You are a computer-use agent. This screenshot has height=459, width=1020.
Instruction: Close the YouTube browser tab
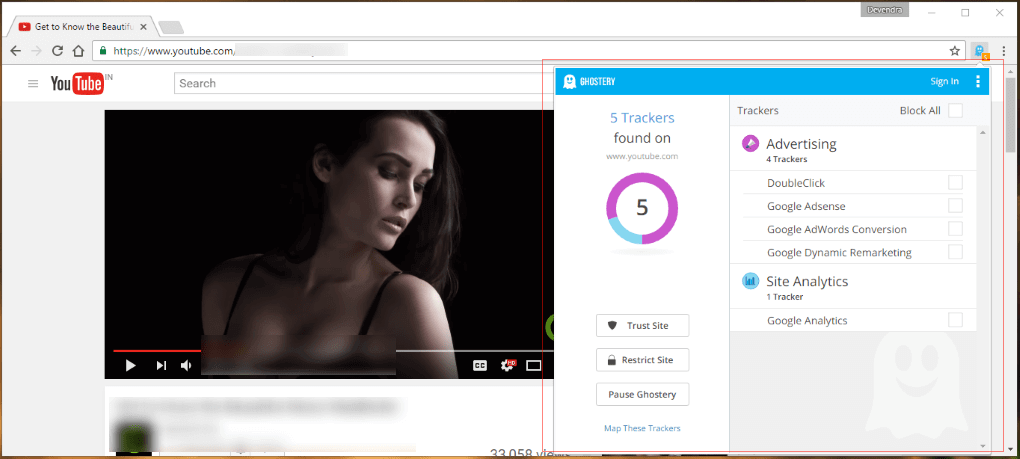(x=144, y=27)
